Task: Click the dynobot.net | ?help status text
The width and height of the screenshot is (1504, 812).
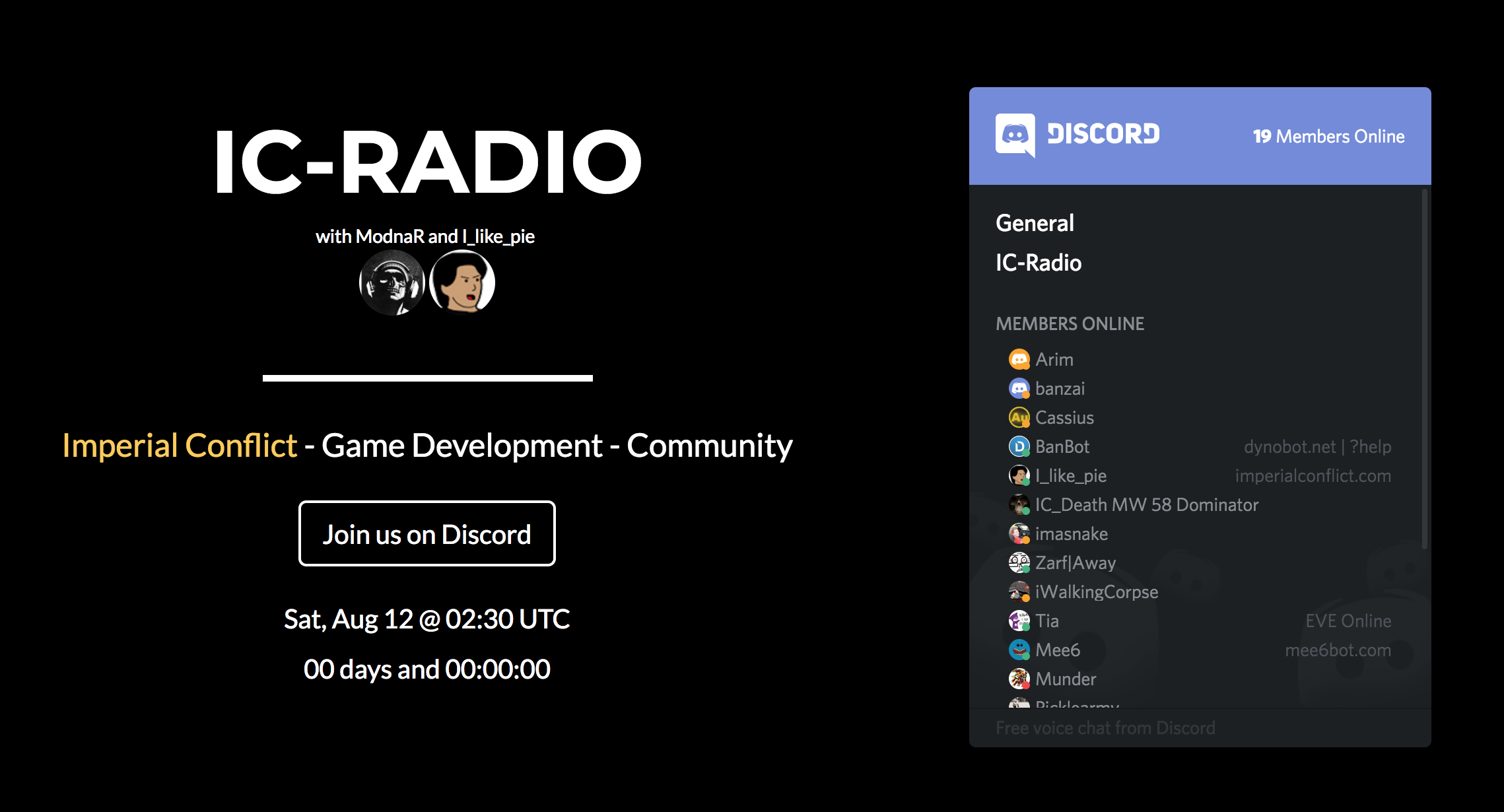Action: [1318, 446]
